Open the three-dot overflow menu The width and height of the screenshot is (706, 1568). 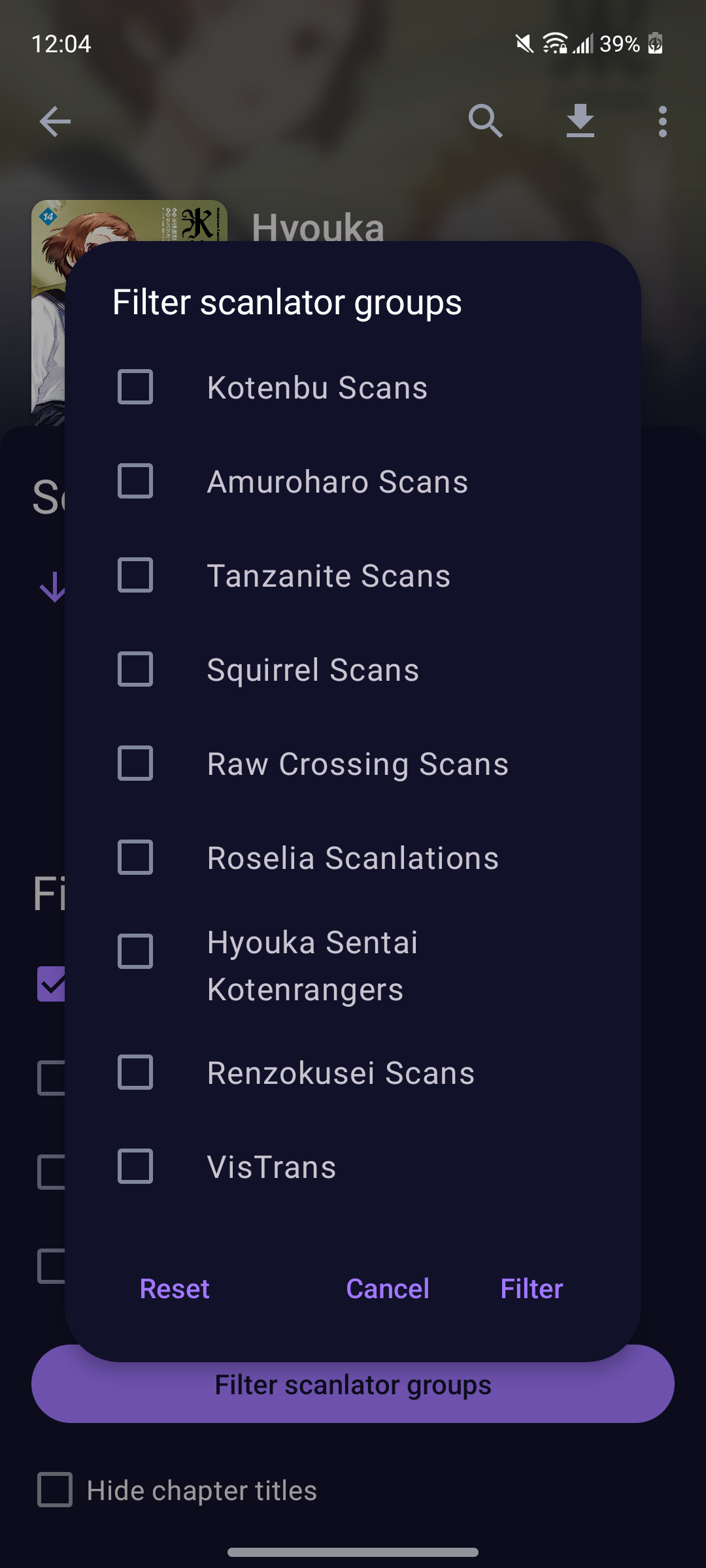tap(663, 122)
